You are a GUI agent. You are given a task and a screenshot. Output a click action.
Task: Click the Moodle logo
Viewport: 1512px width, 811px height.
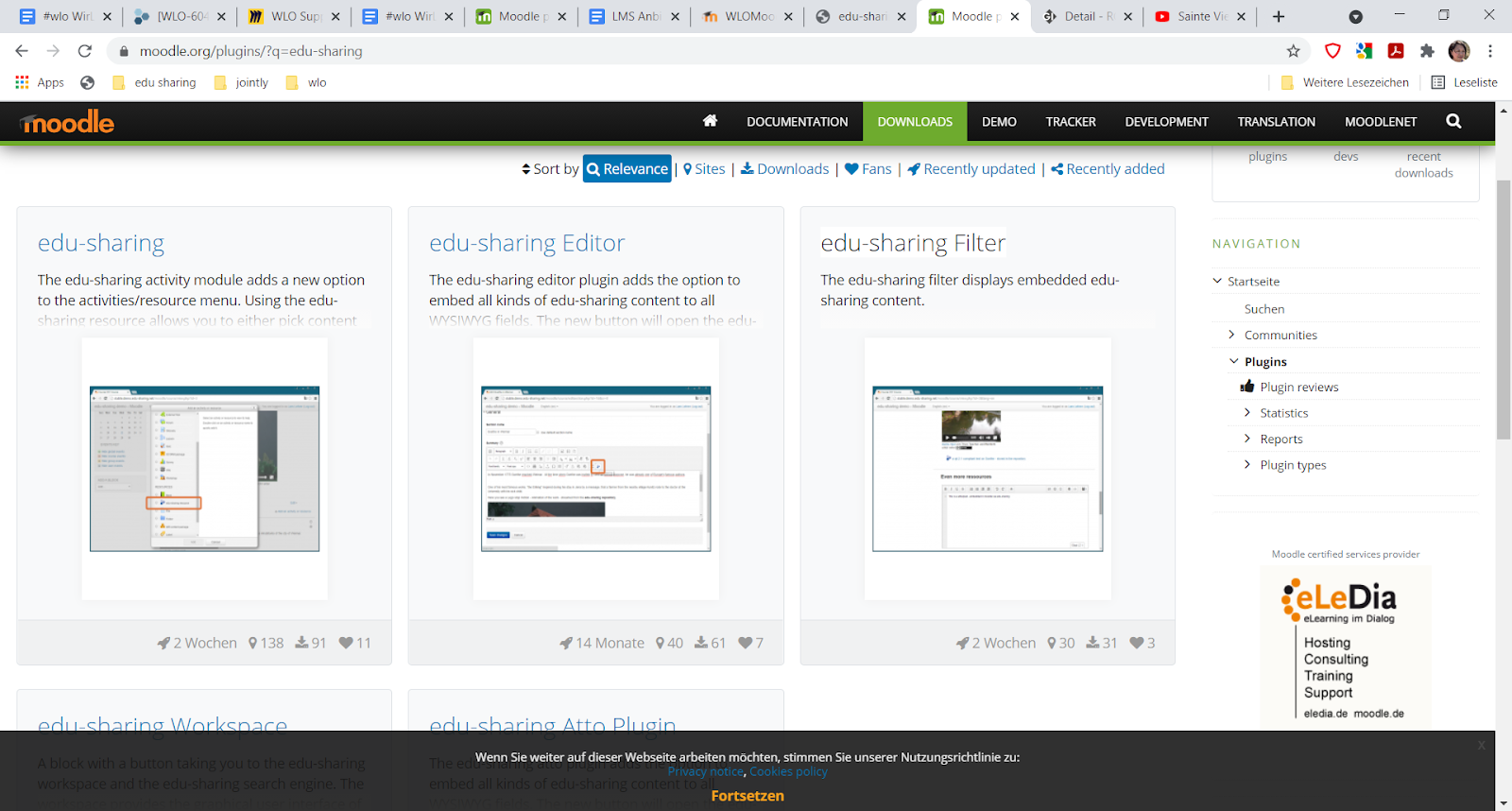[67, 122]
